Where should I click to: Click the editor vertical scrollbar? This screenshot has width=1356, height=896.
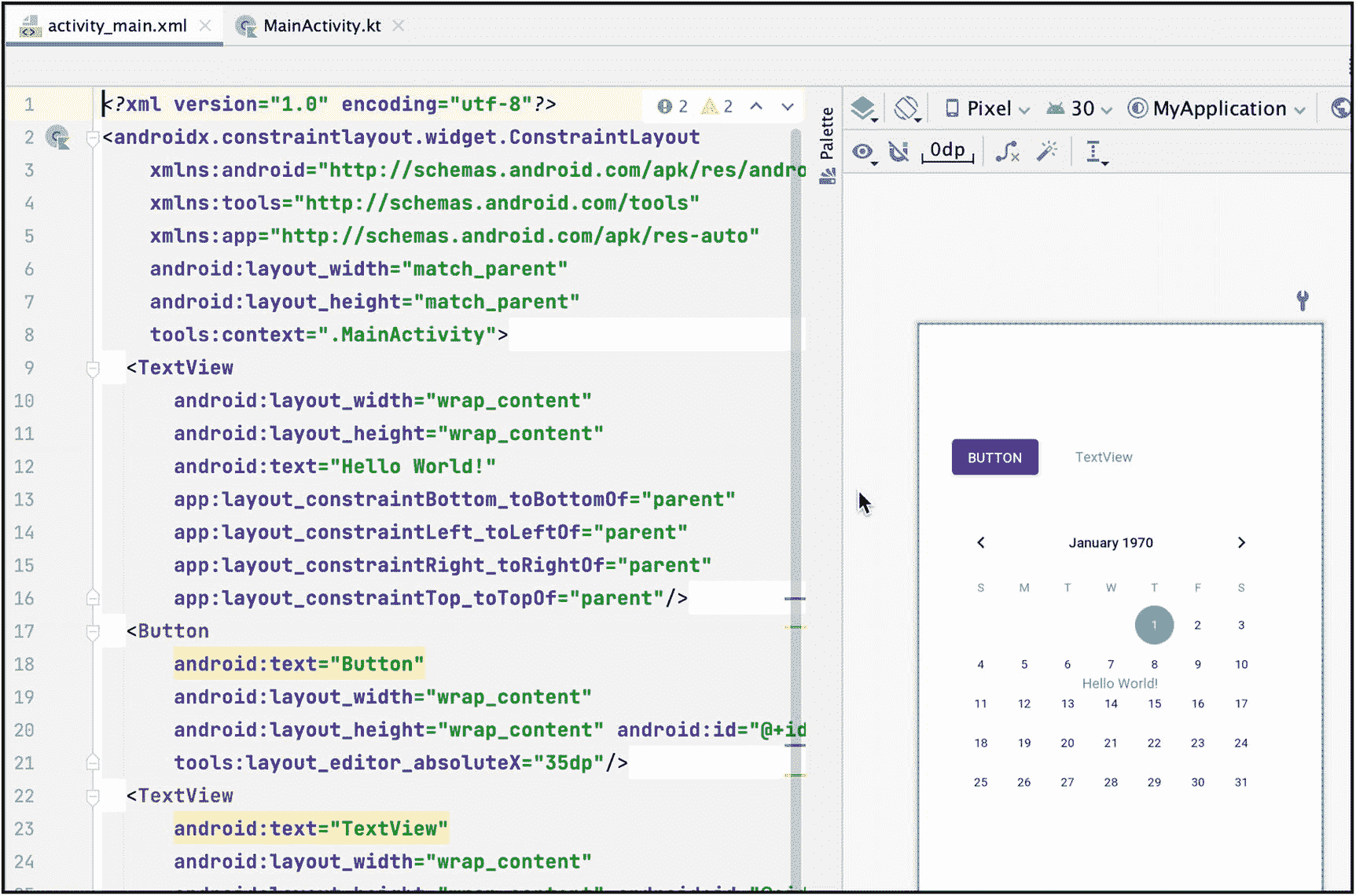tap(796, 503)
